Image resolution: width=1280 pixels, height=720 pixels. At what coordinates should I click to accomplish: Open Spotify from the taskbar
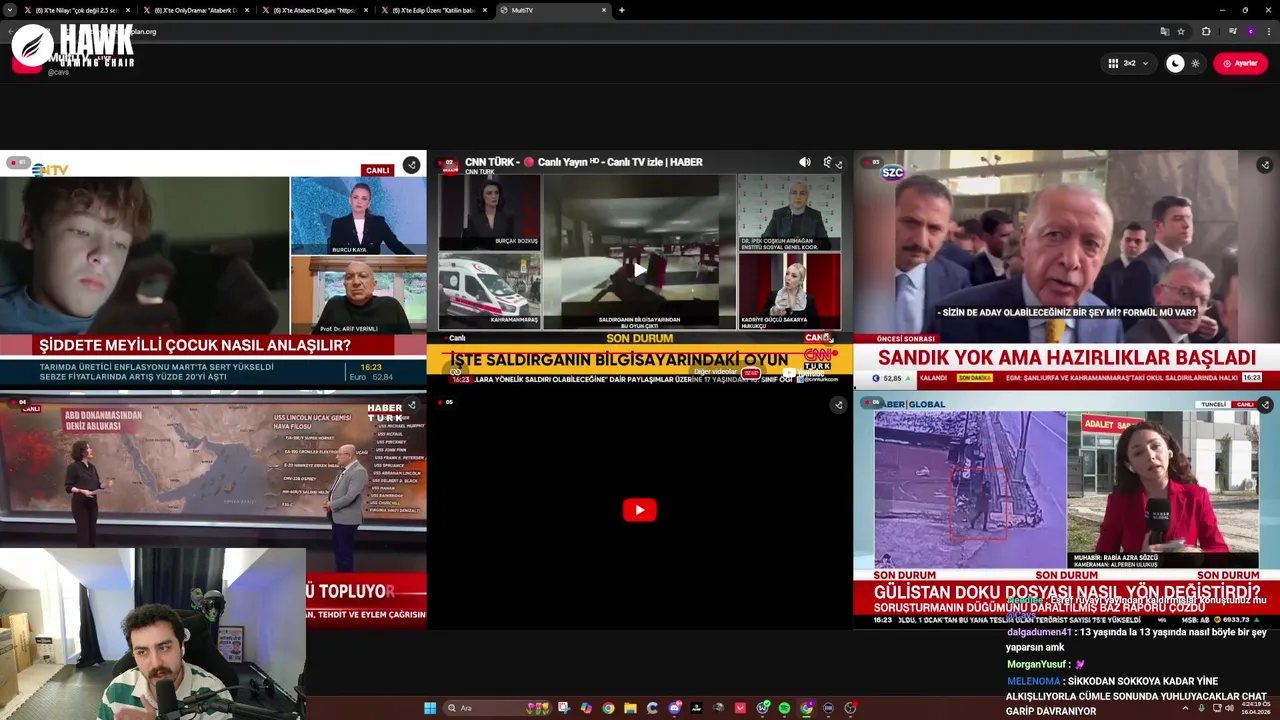coord(784,708)
